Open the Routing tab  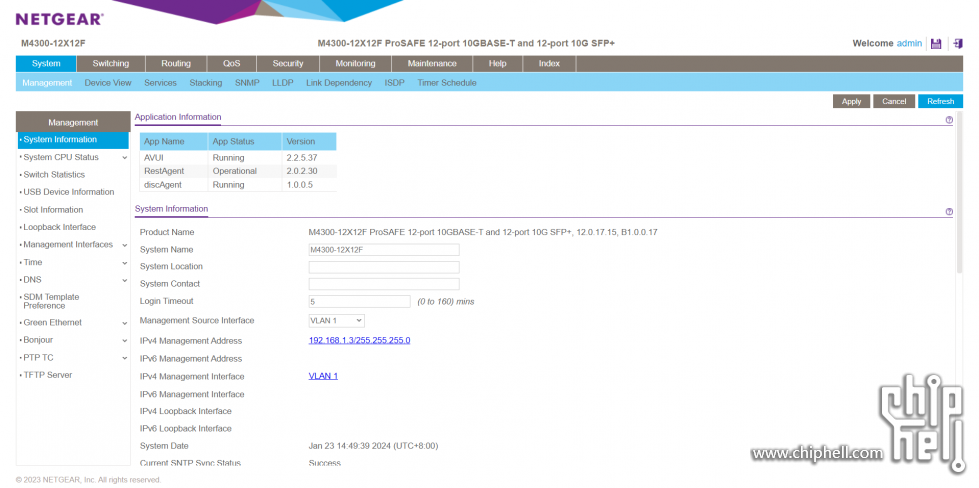click(x=176, y=64)
